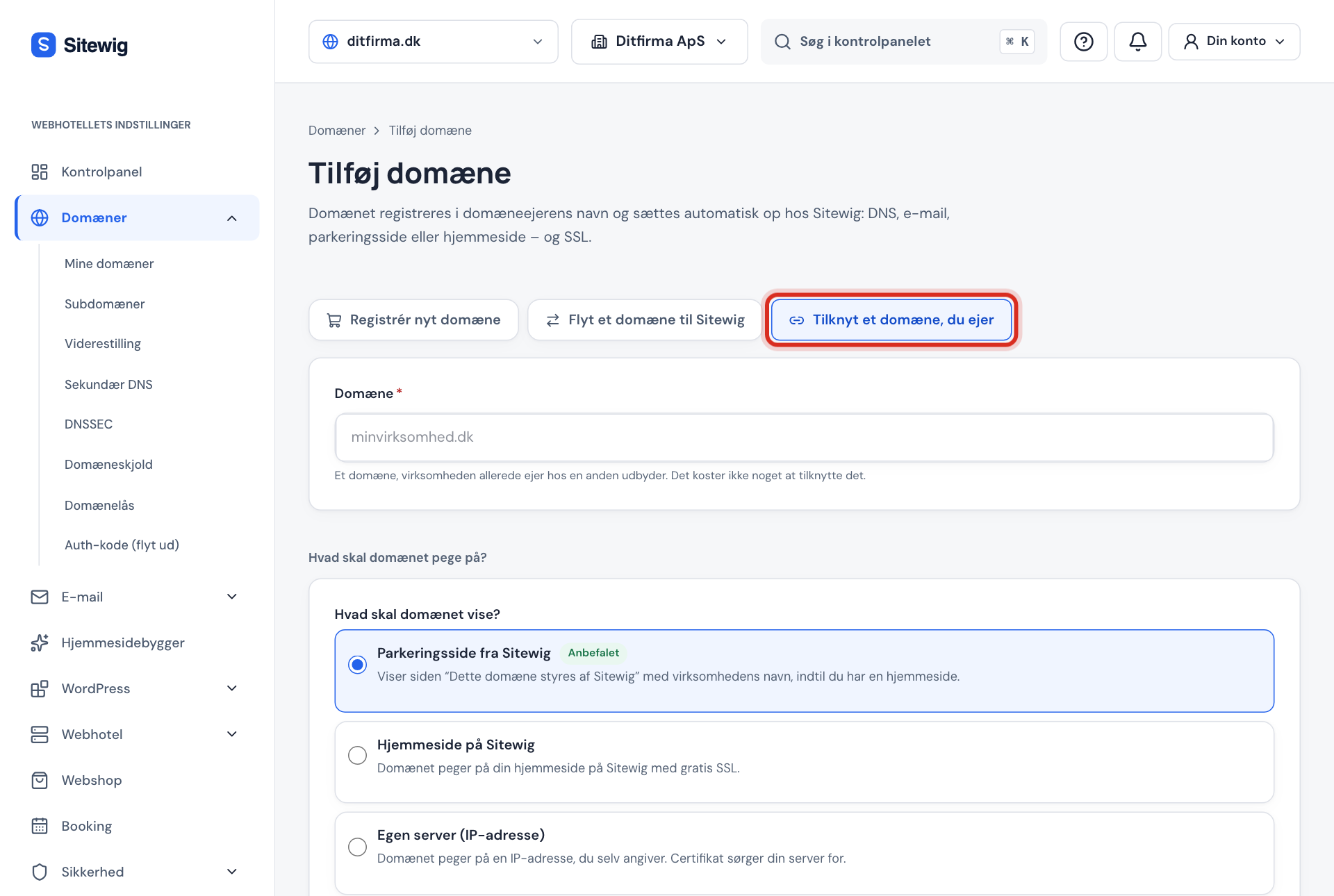Viewport: 1334px width, 896px height.
Task: Open the ditfirma.dk domain dropdown
Action: 433,42
